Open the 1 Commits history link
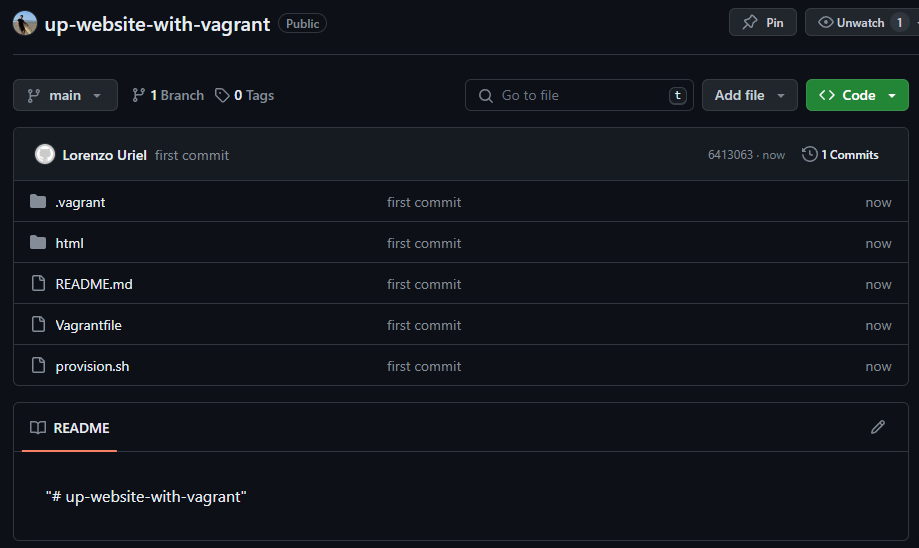 click(840, 155)
